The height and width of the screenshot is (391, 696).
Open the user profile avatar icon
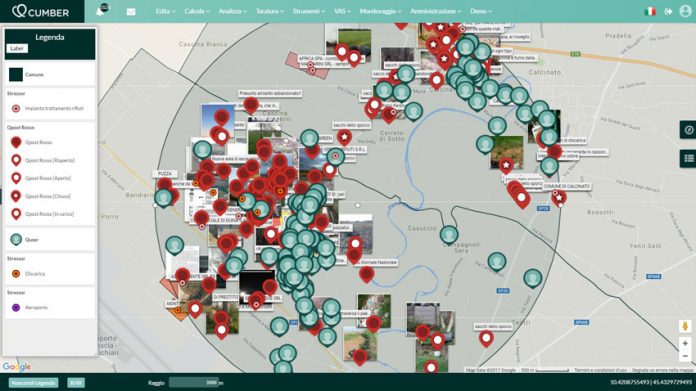[x=685, y=11]
